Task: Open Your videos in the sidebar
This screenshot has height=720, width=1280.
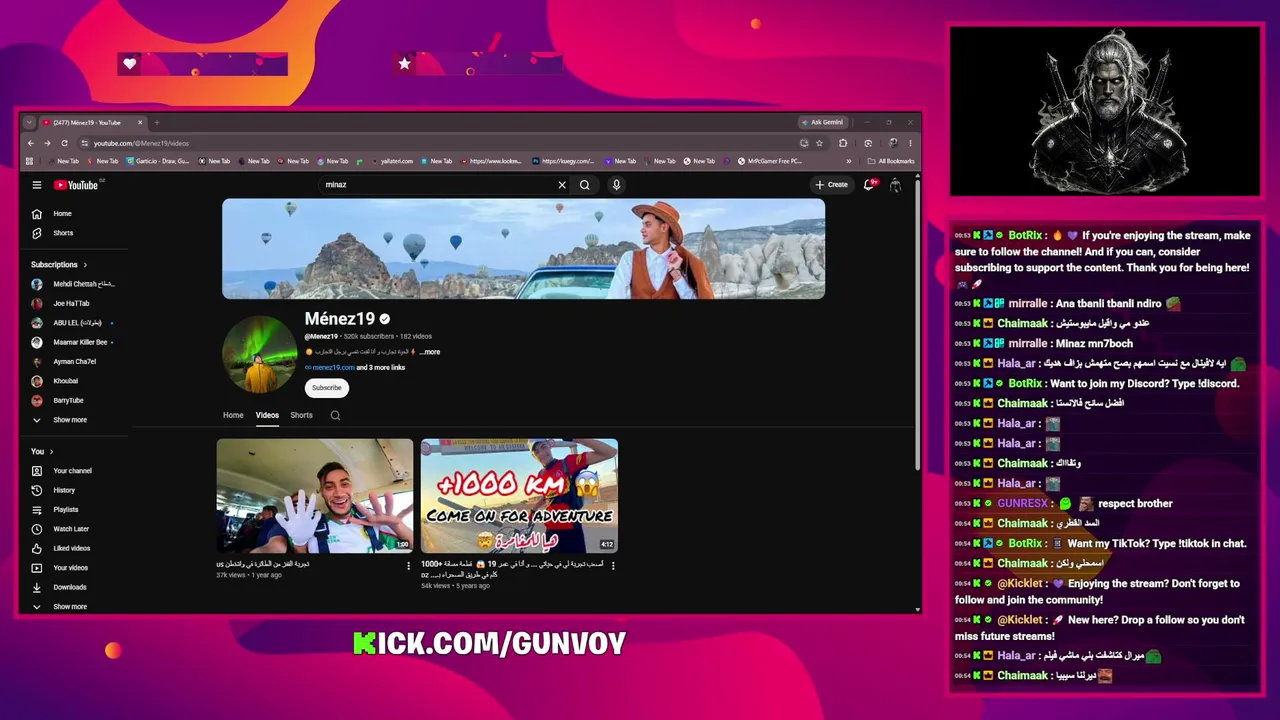Action: [75, 568]
